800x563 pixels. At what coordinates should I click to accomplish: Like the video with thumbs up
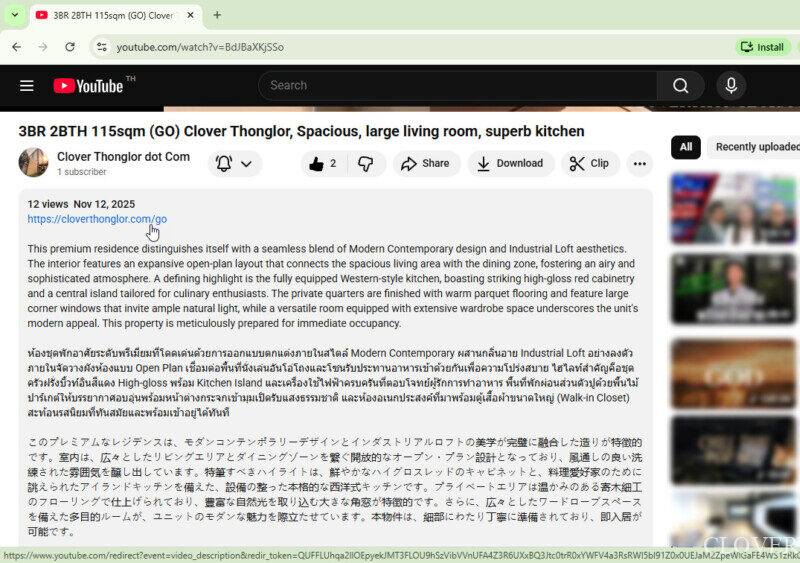(x=323, y=164)
